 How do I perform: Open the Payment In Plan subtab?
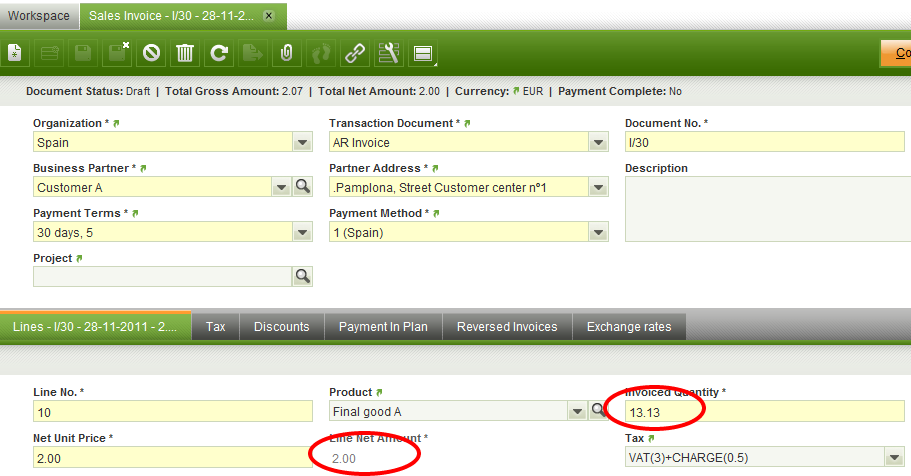[383, 327]
